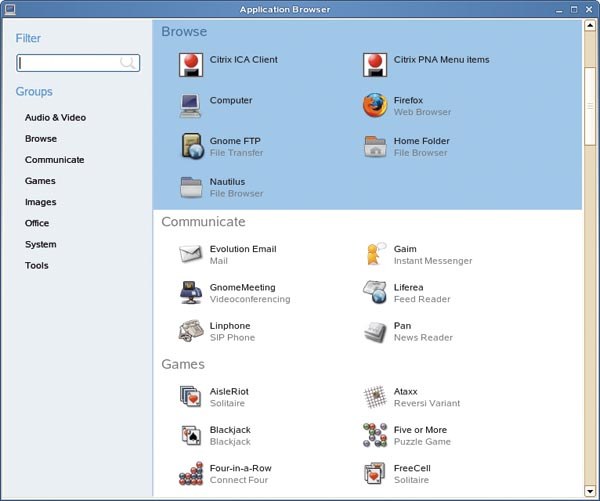Launch the Firefox web browser icon
600x501 pixels.
coord(375,105)
